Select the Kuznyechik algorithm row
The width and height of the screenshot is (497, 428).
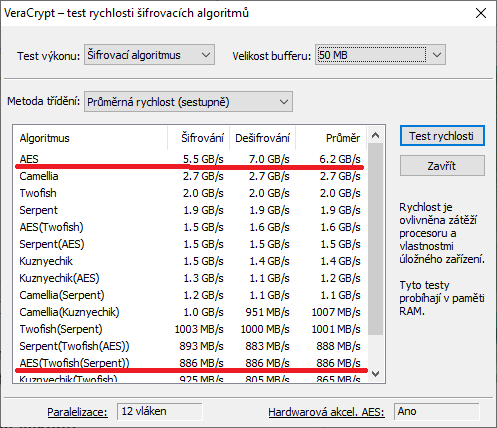click(190, 261)
